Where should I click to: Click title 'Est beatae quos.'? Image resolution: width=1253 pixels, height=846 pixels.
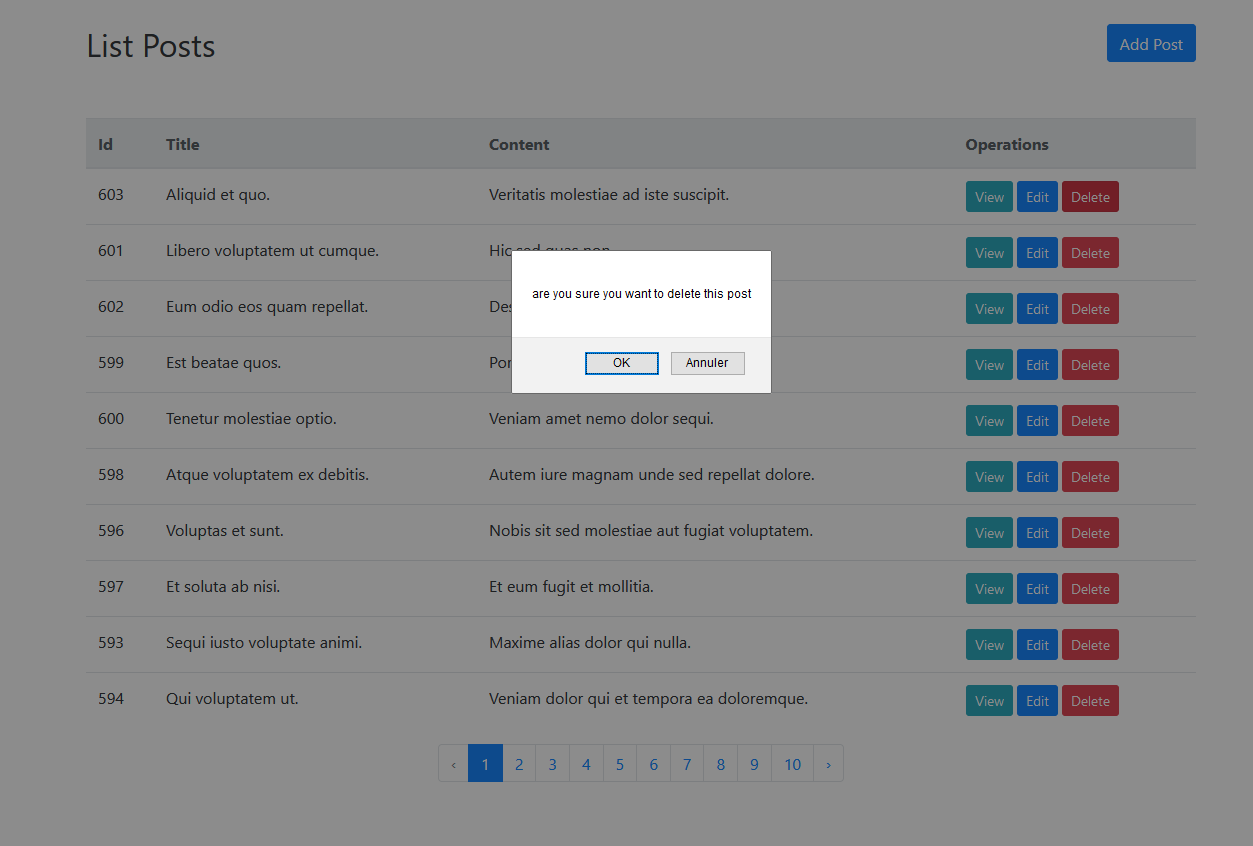click(x=223, y=363)
